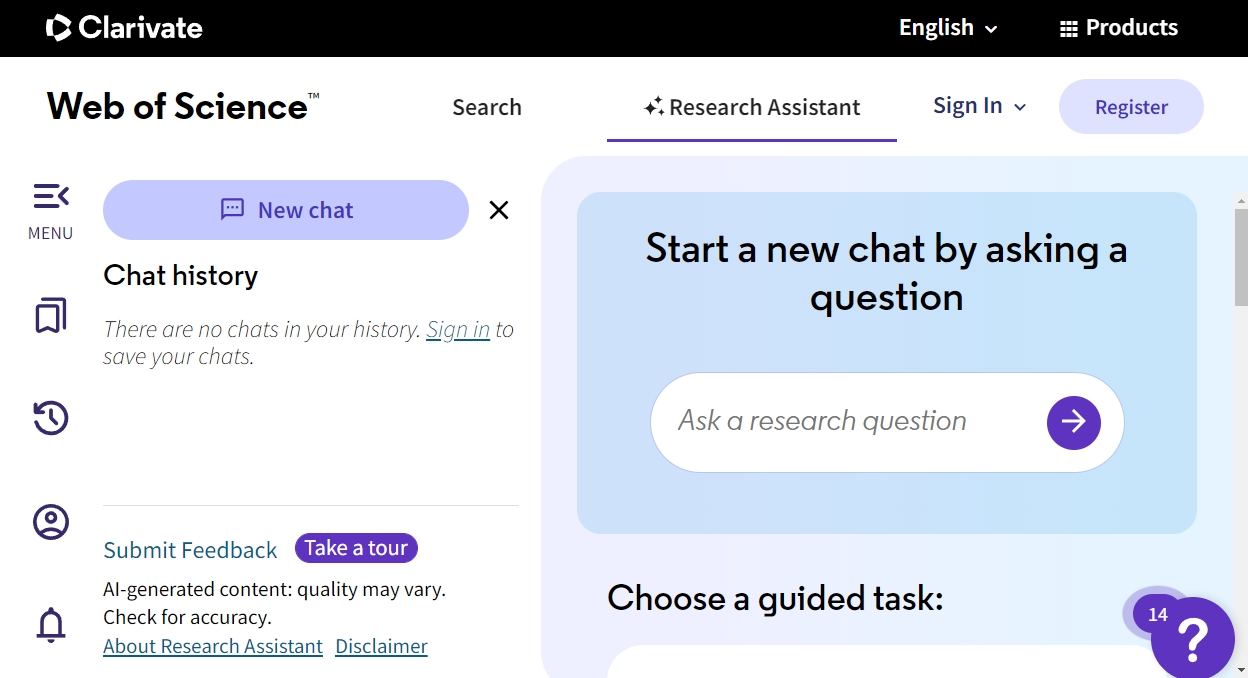Click the profile user icon in sidebar
The height and width of the screenshot is (678, 1248).
coord(51,522)
